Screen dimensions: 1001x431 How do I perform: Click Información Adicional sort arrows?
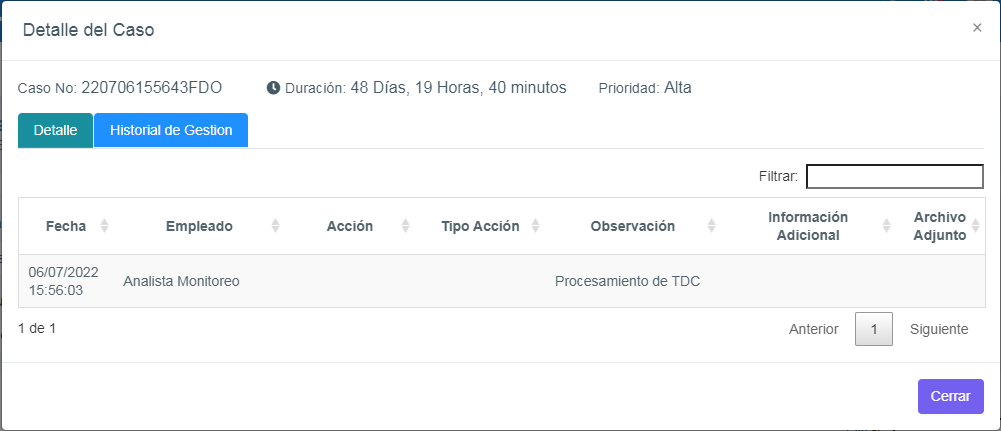pos(886,226)
